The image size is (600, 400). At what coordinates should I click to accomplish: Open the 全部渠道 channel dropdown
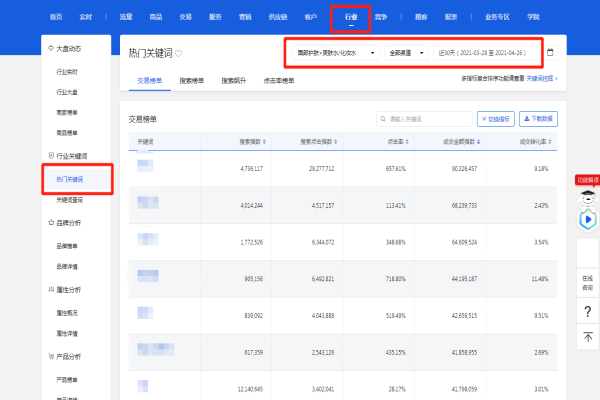click(x=406, y=52)
